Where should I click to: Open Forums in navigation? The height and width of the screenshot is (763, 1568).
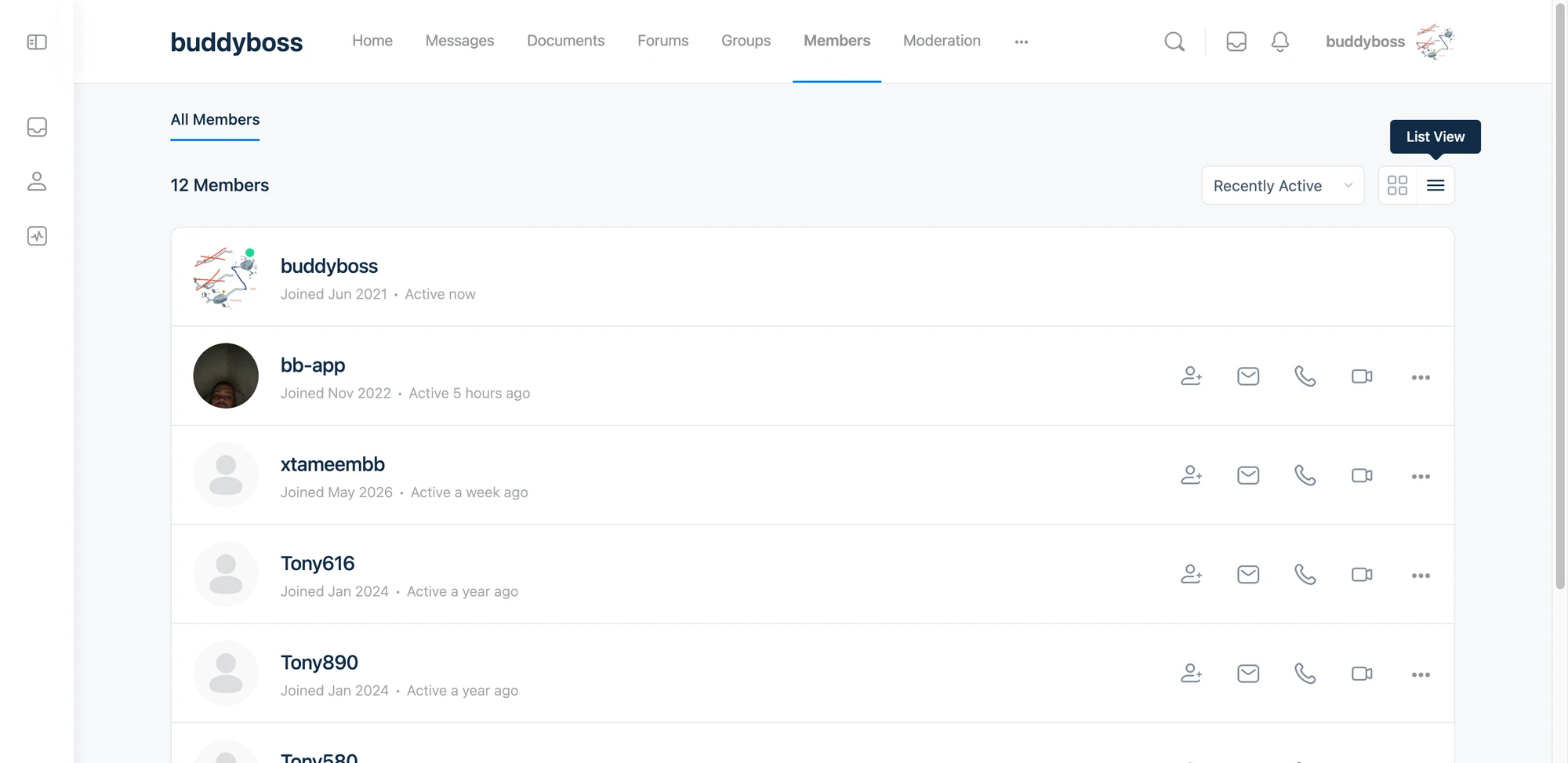coord(662,41)
